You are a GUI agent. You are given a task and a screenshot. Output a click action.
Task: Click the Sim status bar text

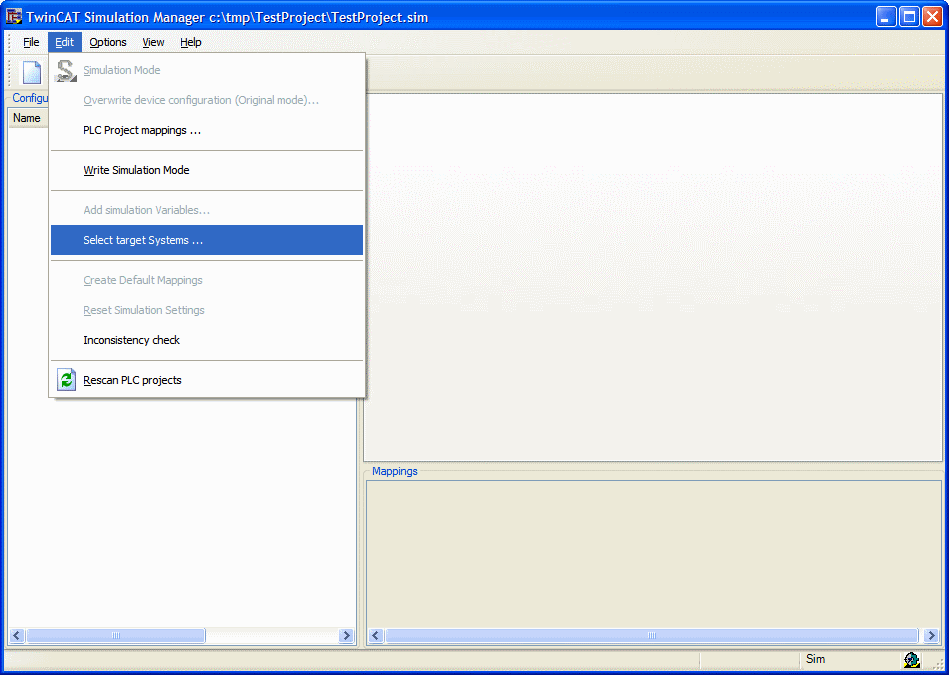[x=815, y=659]
